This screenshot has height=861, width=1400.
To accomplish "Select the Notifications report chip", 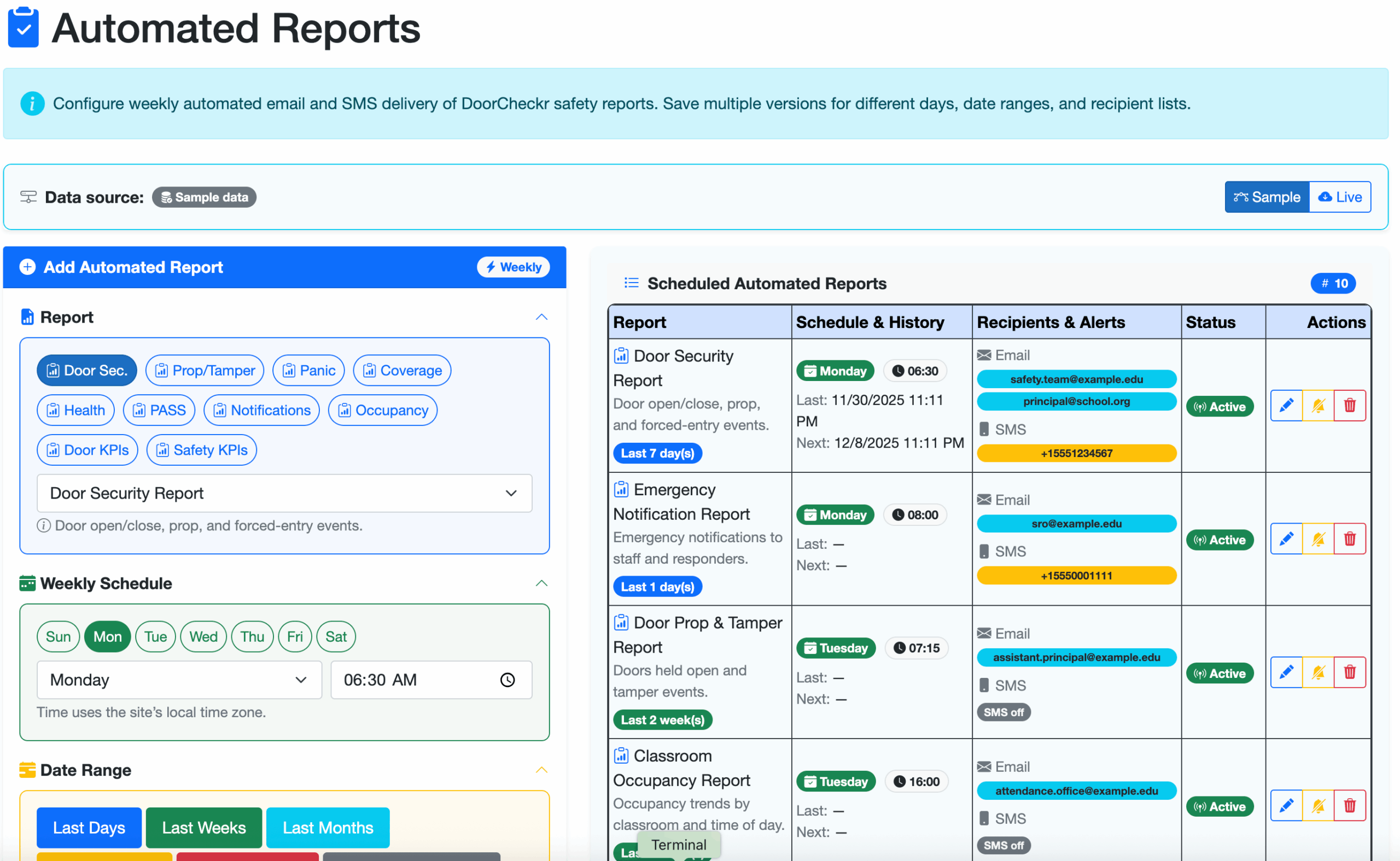I will [262, 411].
